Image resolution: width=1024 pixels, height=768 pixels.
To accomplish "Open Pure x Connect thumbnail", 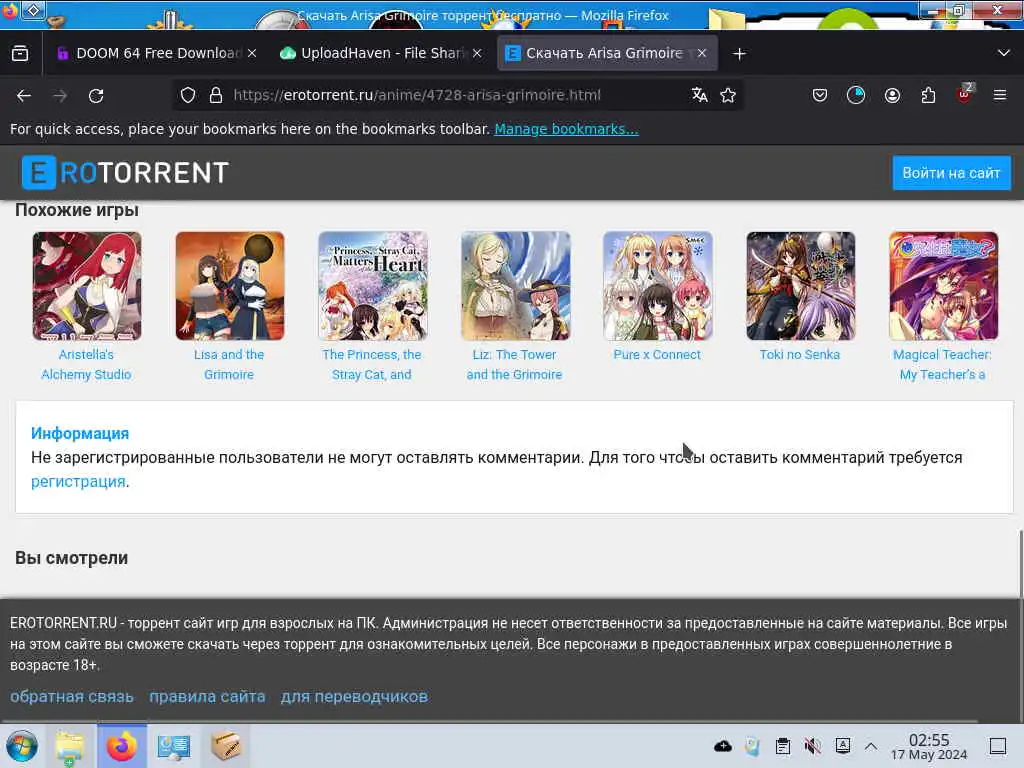I will [x=658, y=286].
